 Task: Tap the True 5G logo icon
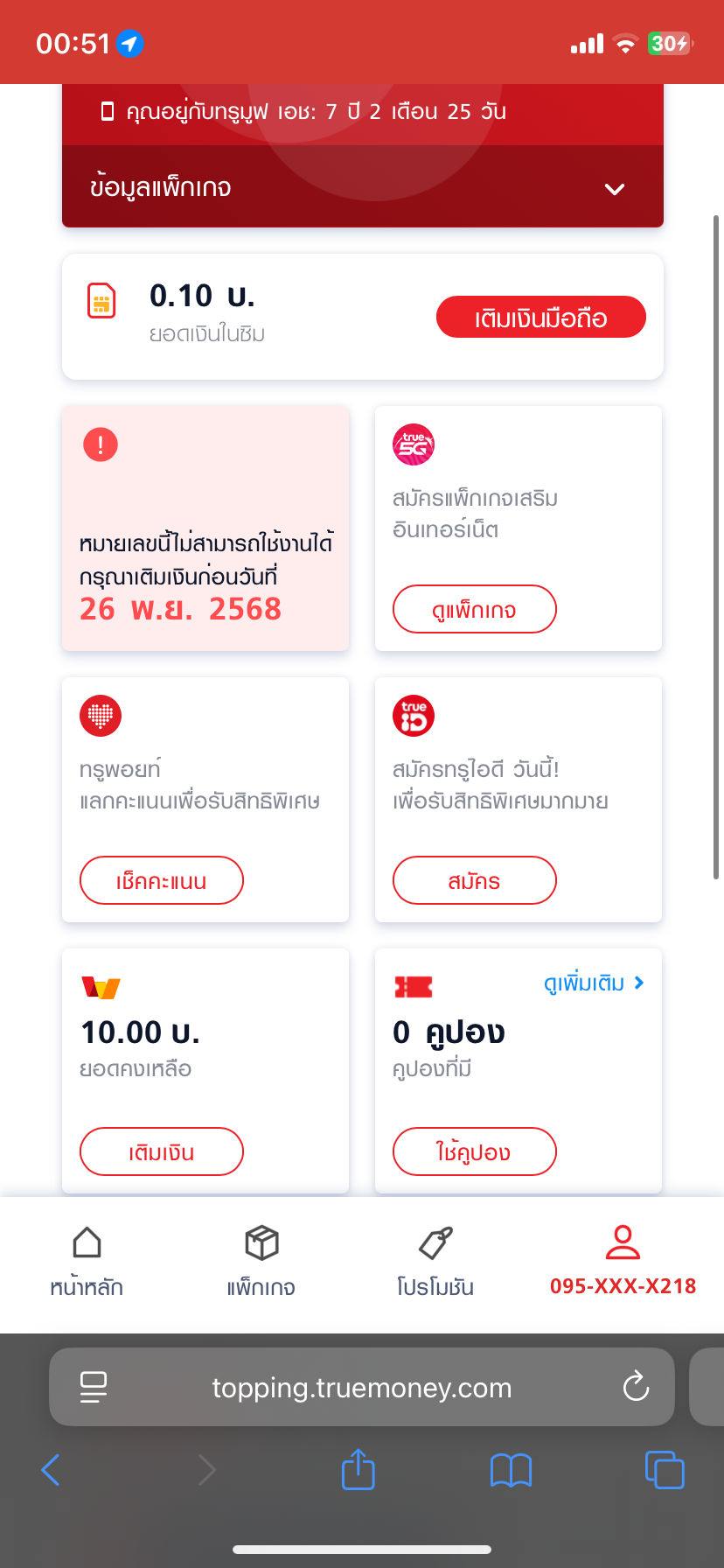414,444
